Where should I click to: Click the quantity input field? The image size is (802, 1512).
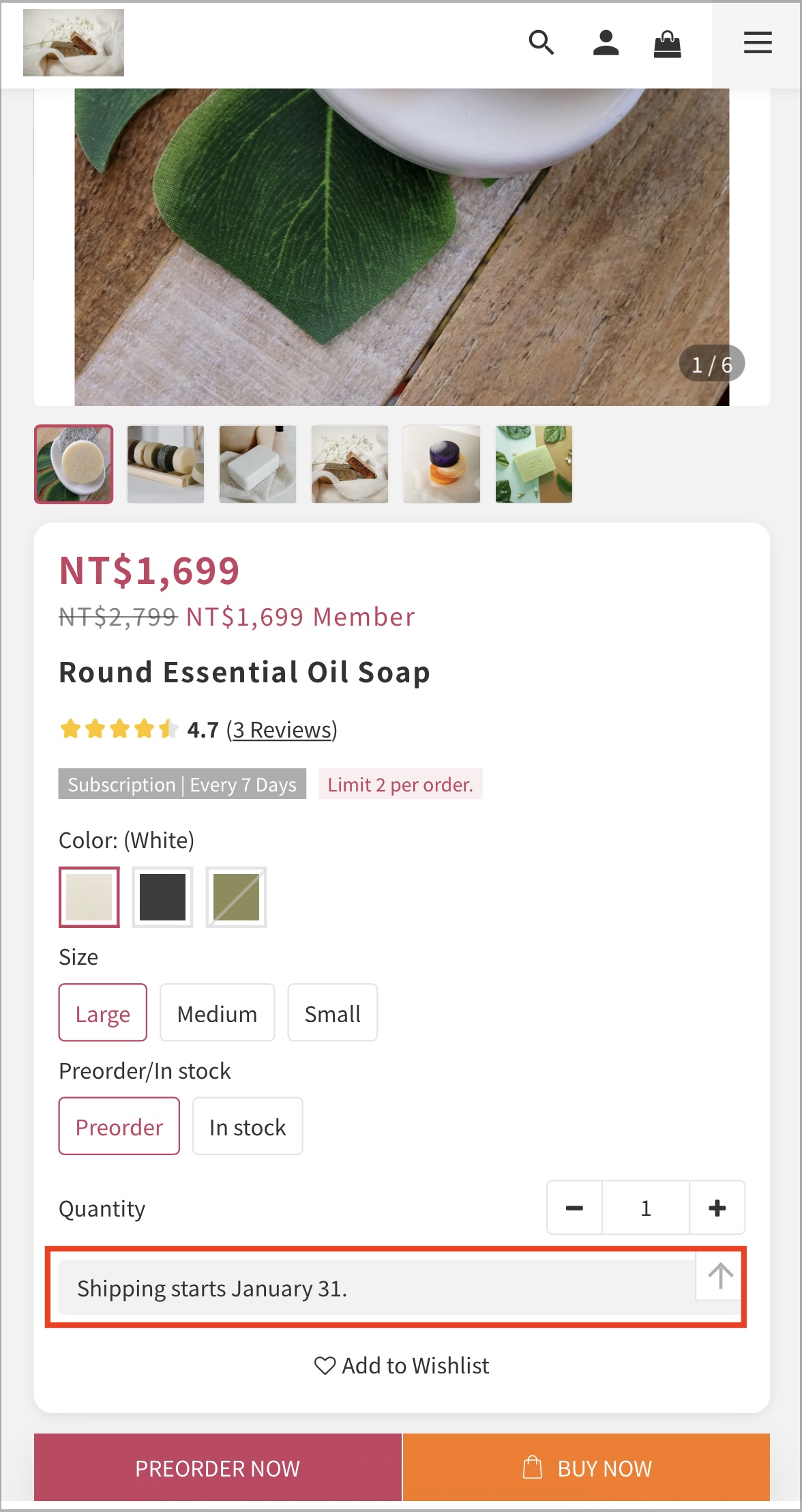click(x=646, y=1208)
